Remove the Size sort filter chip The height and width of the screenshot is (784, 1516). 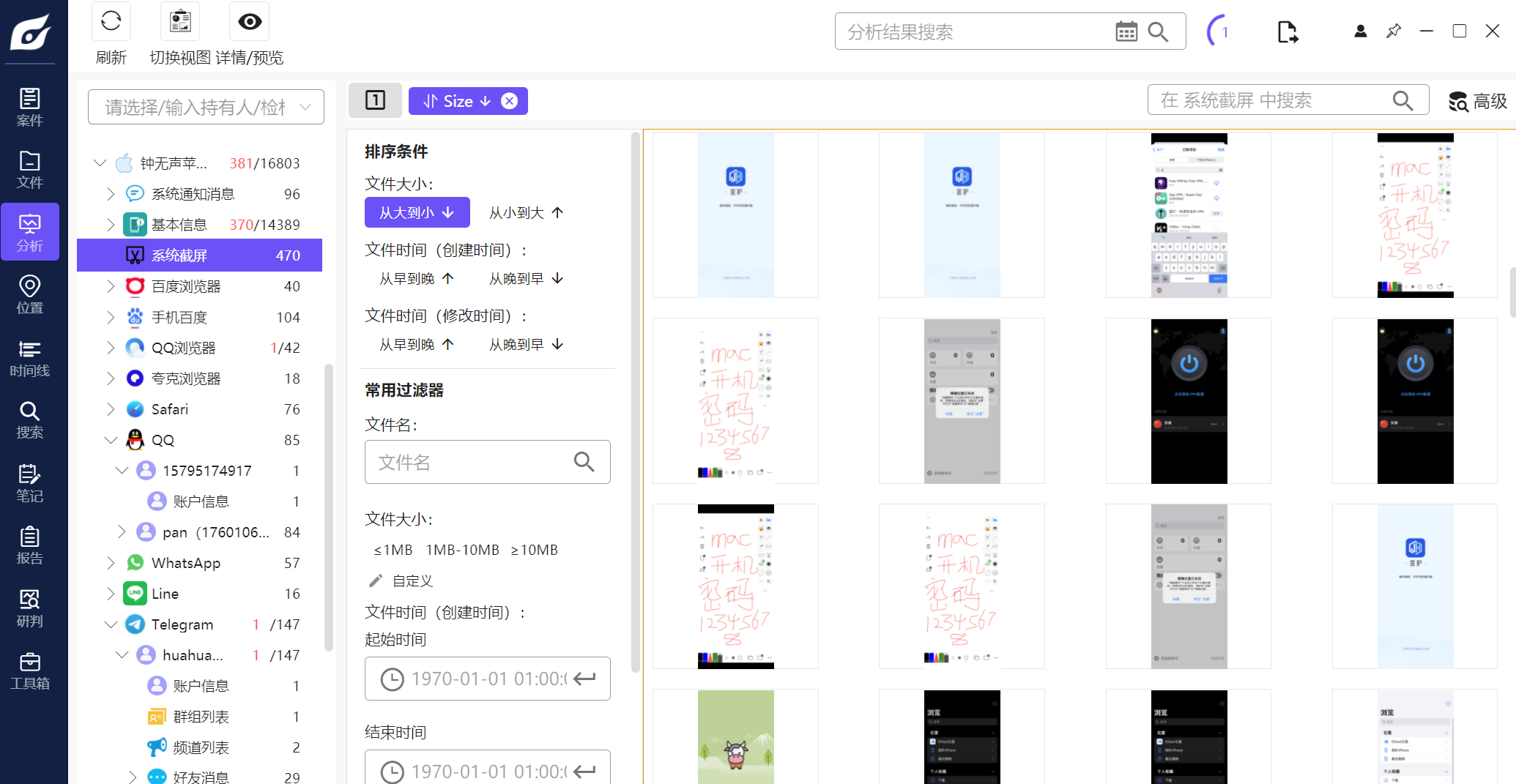pos(509,101)
